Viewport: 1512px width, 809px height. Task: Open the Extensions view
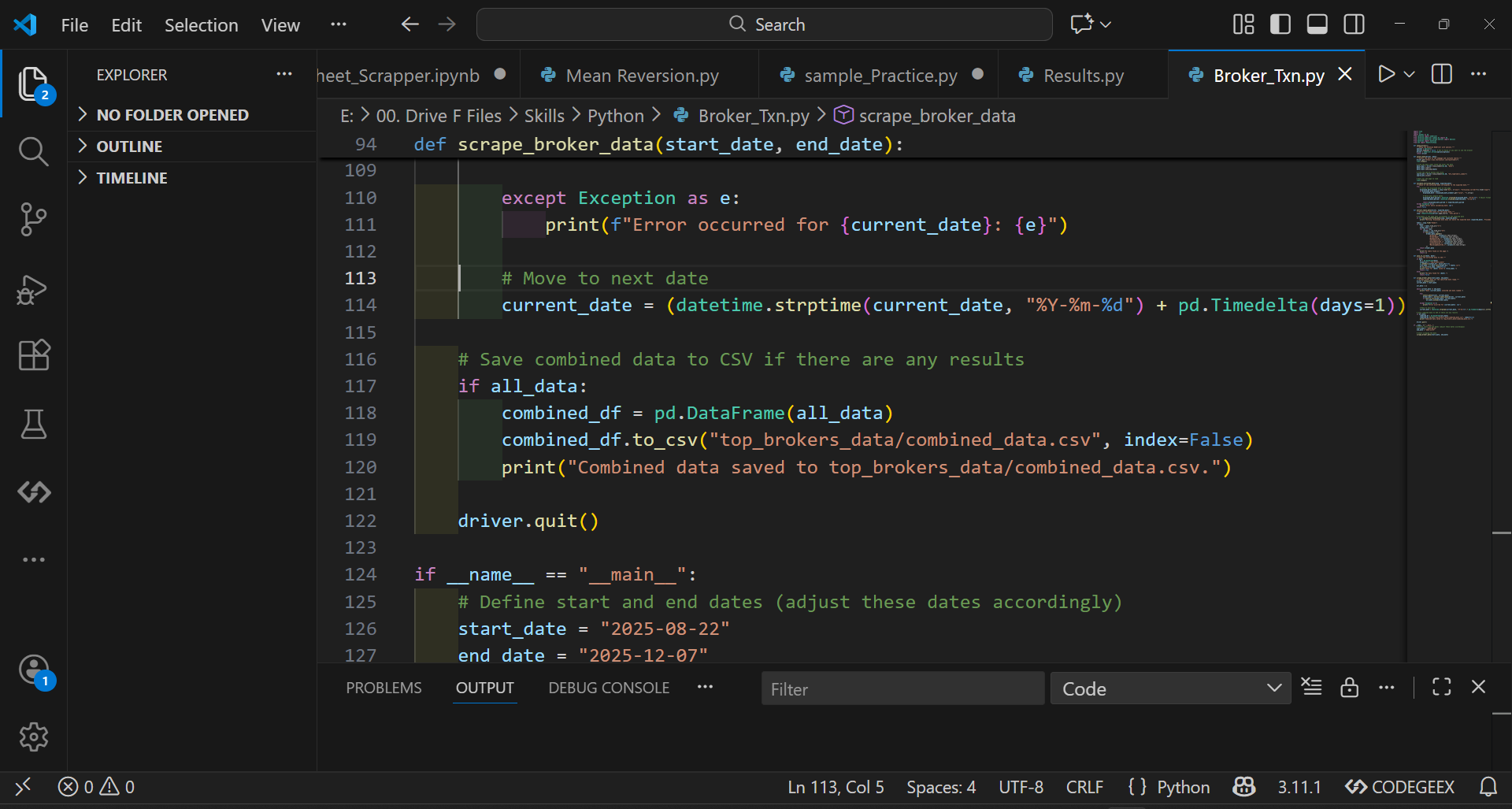pyautogui.click(x=34, y=355)
